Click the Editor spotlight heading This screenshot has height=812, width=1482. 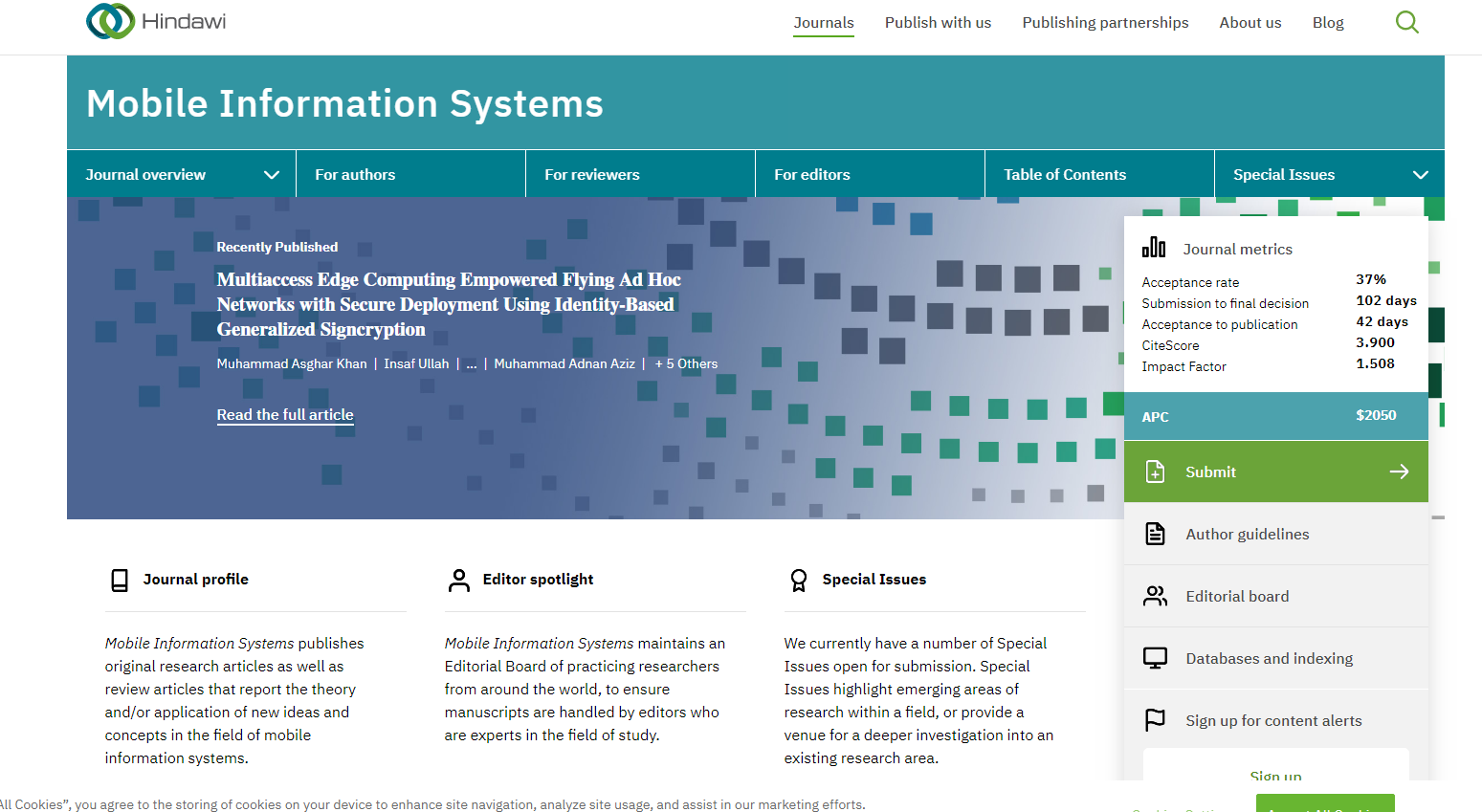[x=538, y=580]
